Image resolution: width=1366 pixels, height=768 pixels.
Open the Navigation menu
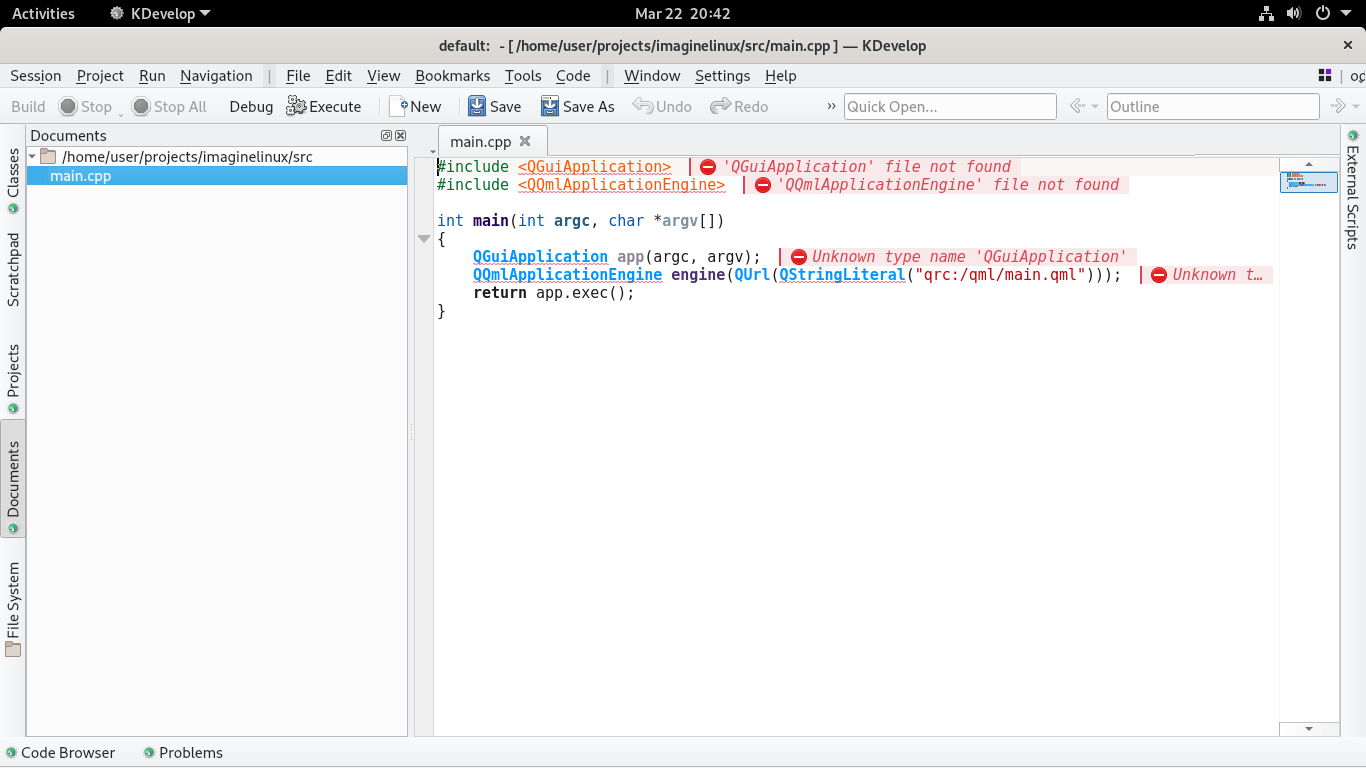pos(216,76)
